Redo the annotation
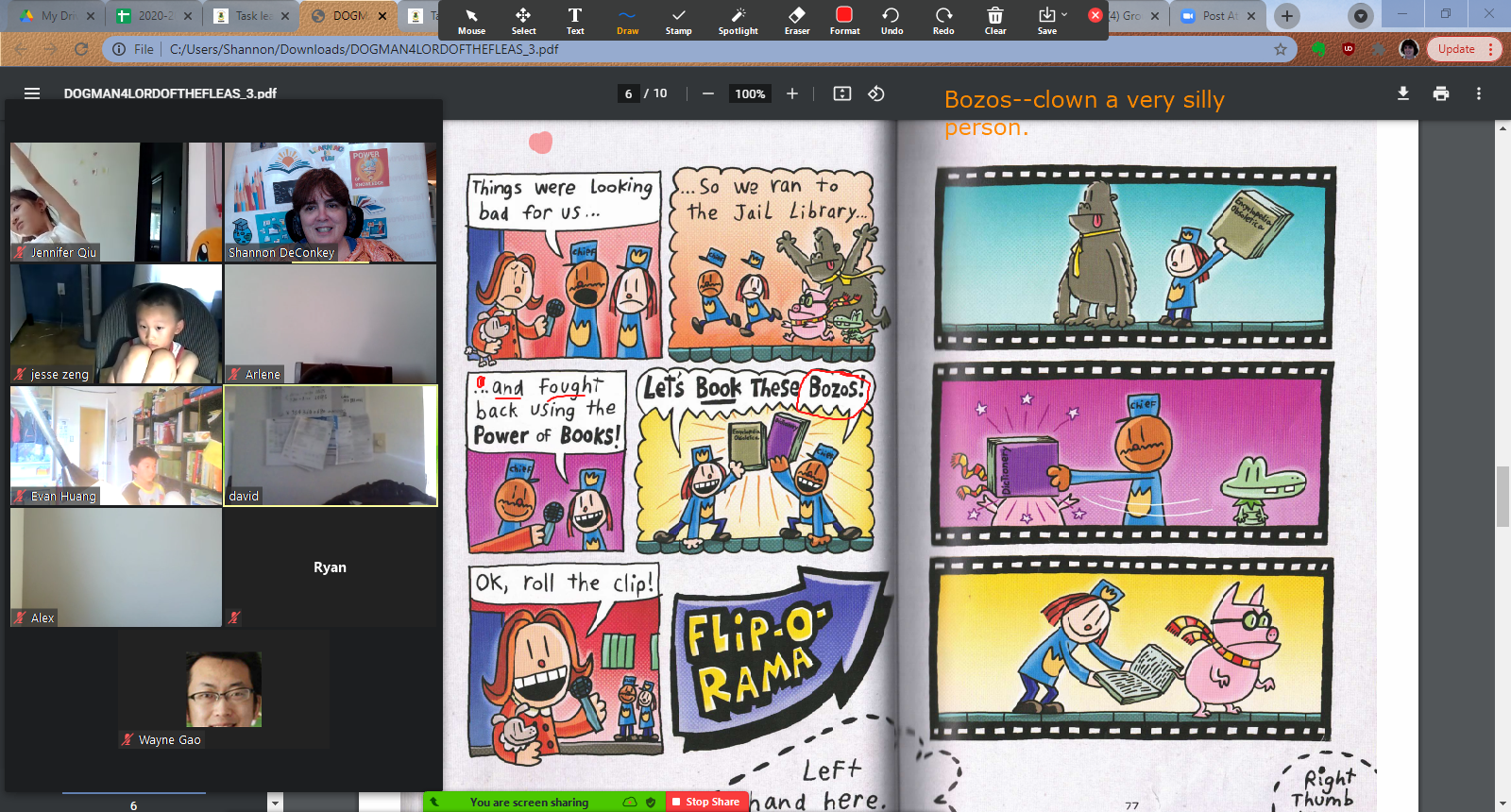Viewport: 1511px width, 812px height. (x=943, y=21)
